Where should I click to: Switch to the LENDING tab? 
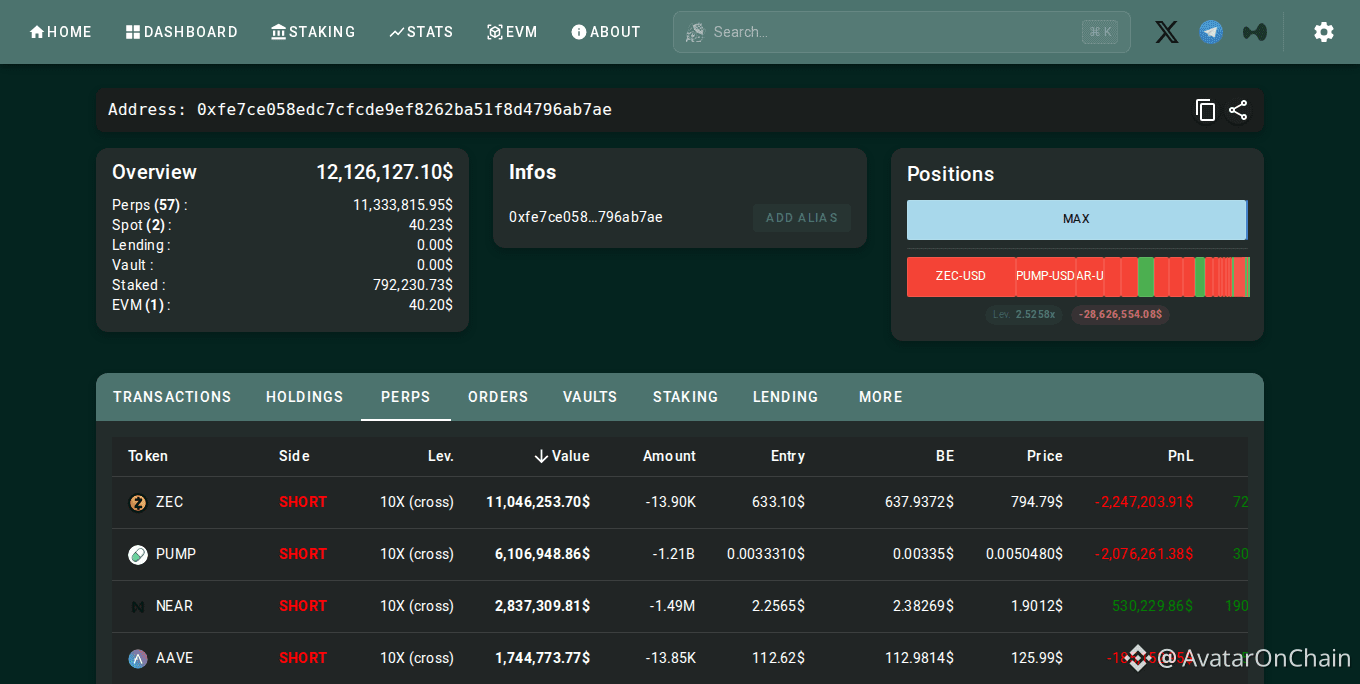786,397
